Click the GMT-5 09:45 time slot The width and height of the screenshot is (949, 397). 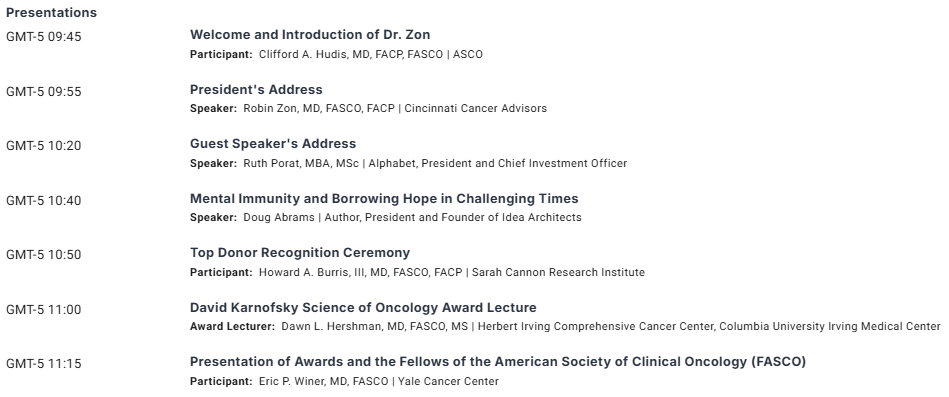tap(44, 37)
